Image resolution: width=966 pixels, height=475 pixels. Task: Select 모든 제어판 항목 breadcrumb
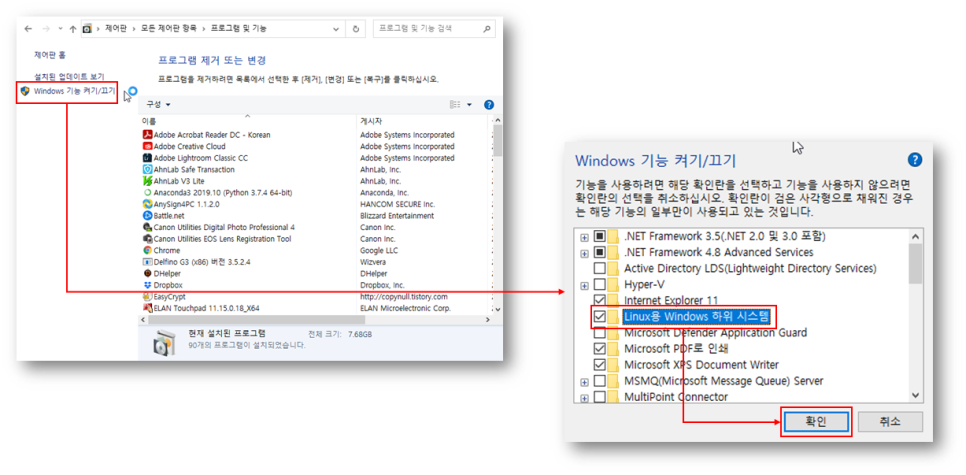(x=167, y=29)
